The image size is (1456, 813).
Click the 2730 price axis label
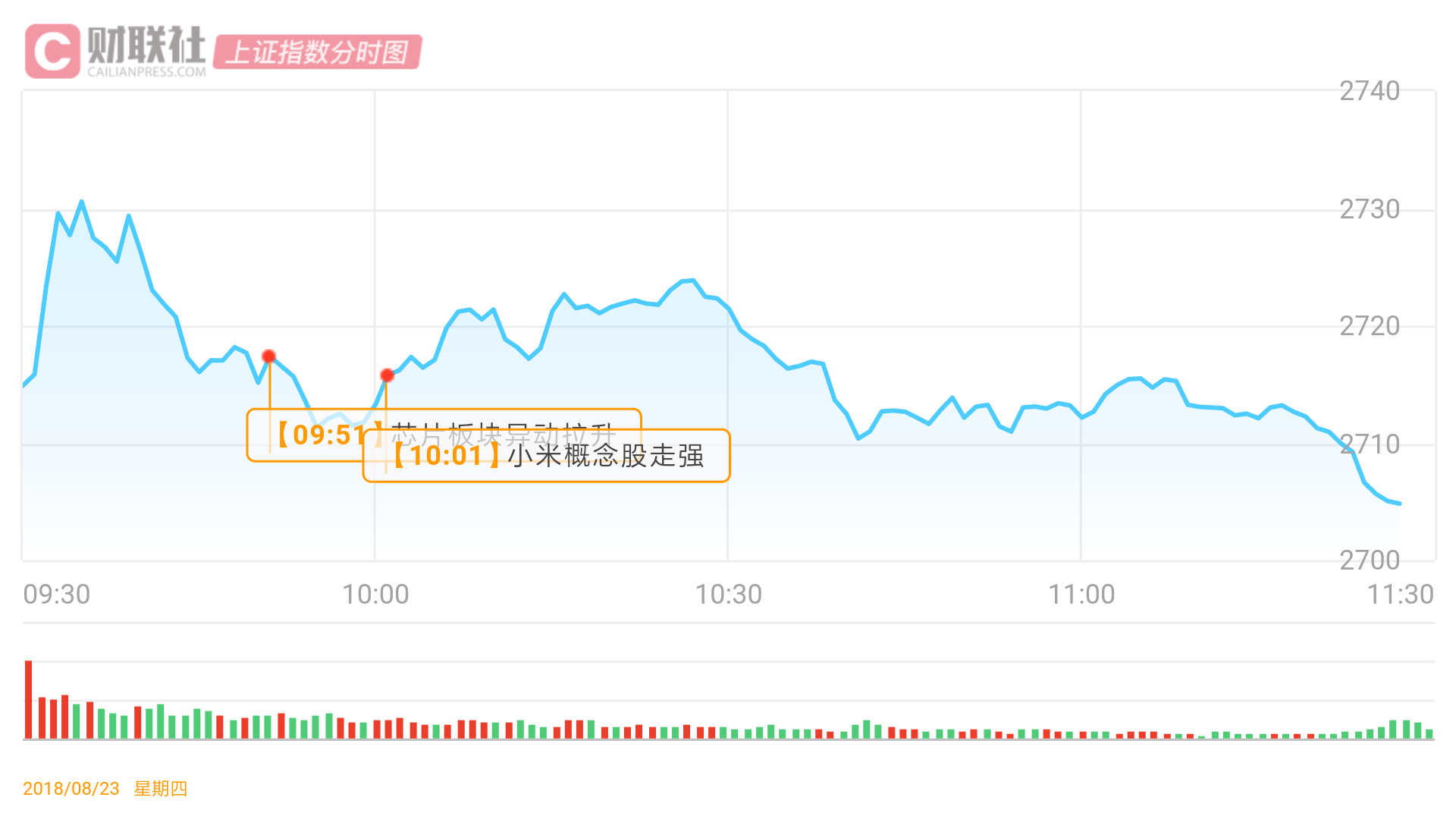tap(1370, 209)
